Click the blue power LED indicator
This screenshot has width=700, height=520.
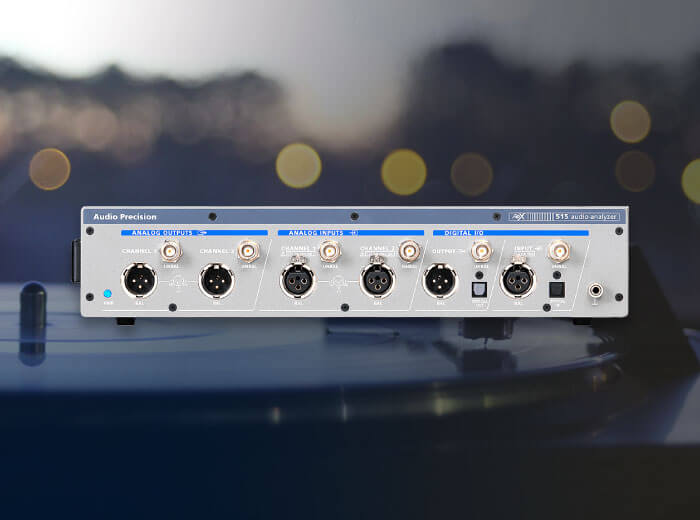(107, 294)
